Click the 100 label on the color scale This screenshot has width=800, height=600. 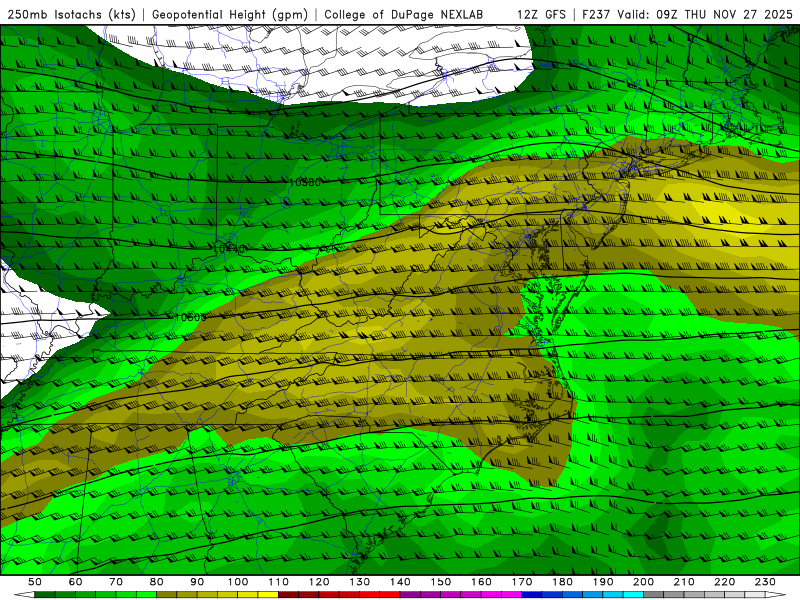tap(238, 582)
